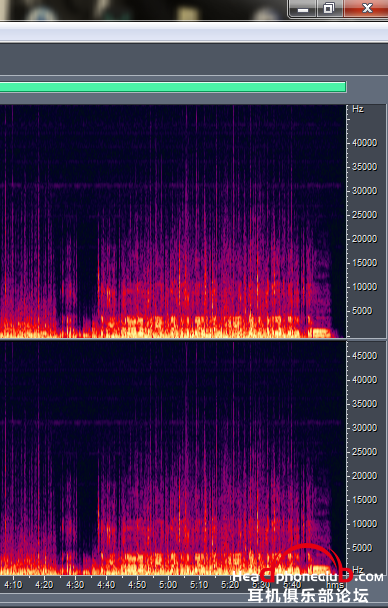The width and height of the screenshot is (388, 608).
Task: Click the hms time format label
Action: click(x=335, y=585)
